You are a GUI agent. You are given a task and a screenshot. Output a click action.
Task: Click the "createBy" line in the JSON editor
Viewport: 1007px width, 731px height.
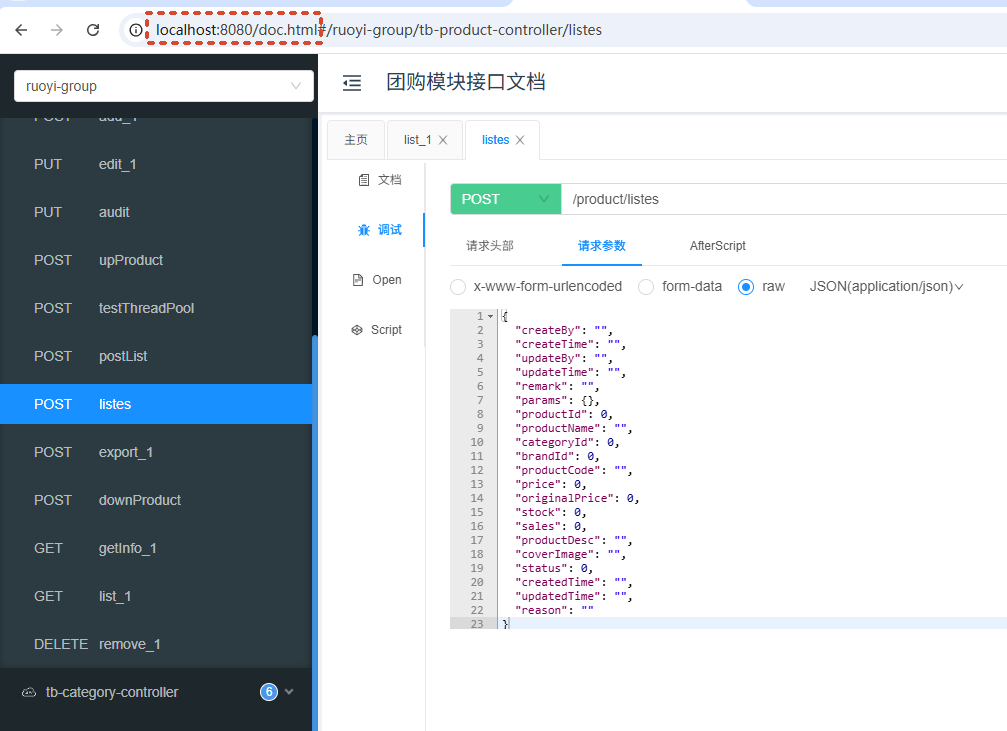click(x=563, y=330)
